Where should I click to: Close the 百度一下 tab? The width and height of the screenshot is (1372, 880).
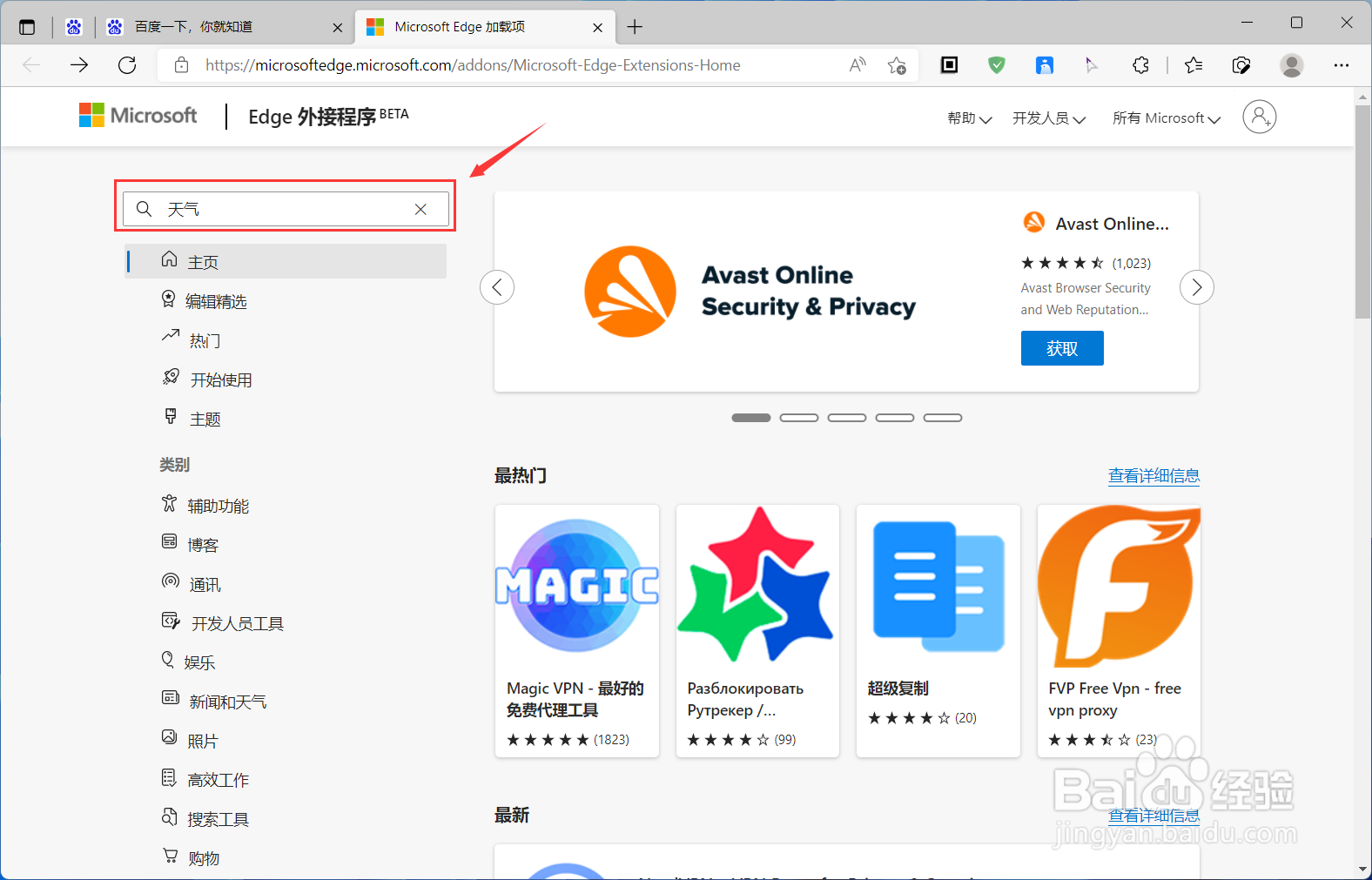(338, 27)
